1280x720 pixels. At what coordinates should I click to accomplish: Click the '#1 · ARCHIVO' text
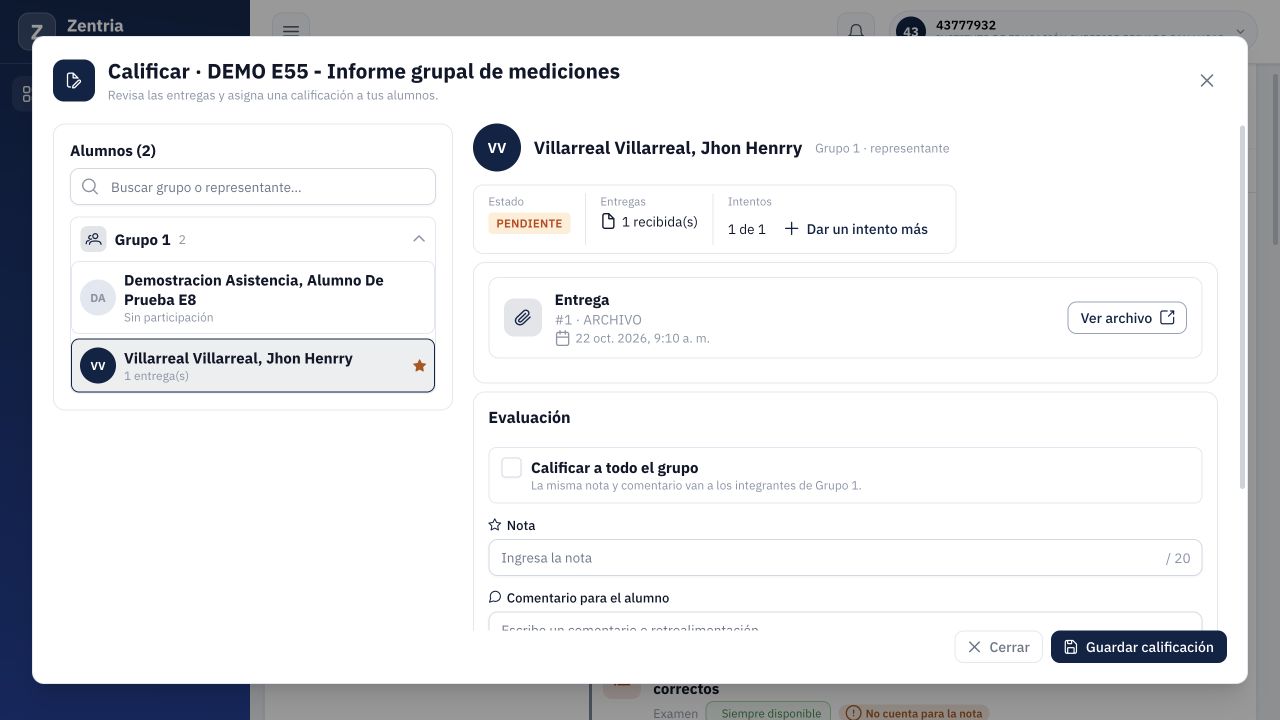[599, 320]
